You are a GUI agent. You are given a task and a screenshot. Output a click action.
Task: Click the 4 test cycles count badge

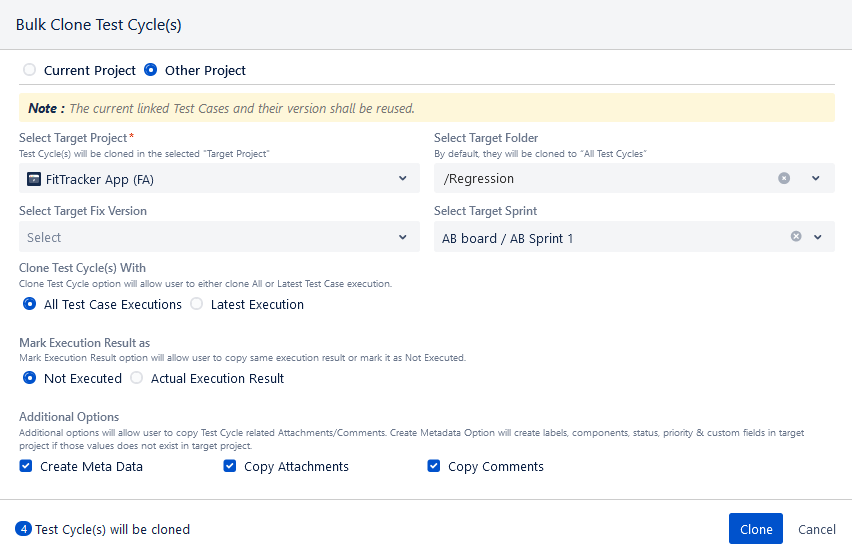point(23,529)
